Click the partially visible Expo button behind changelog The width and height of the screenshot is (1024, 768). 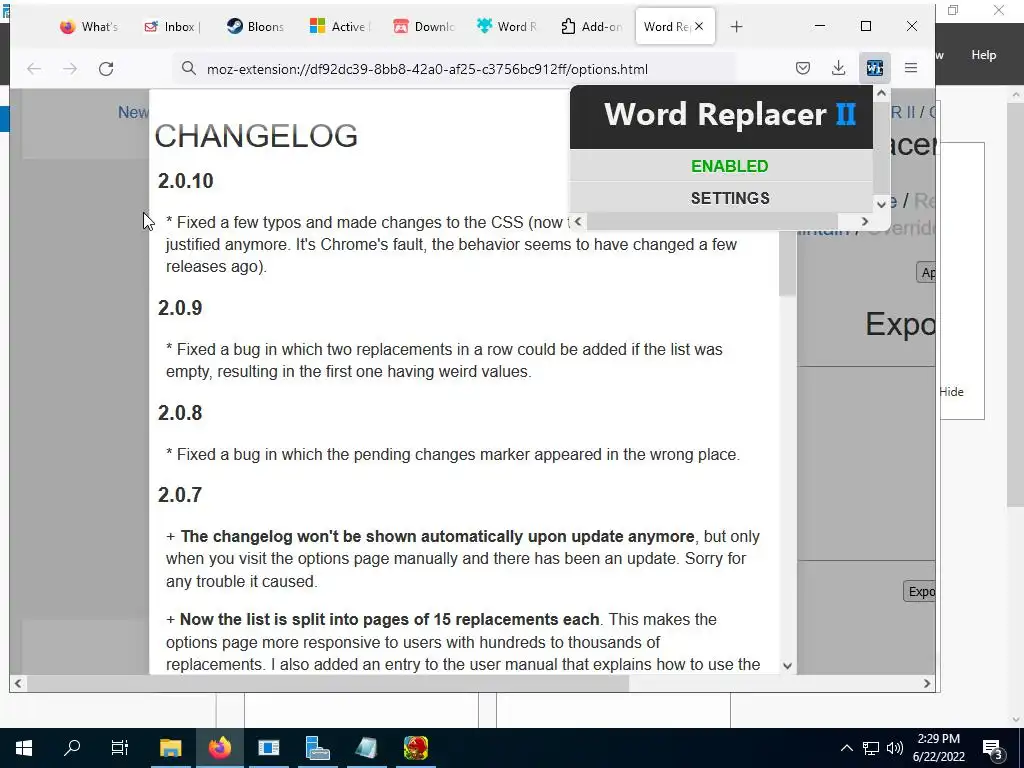[920, 591]
